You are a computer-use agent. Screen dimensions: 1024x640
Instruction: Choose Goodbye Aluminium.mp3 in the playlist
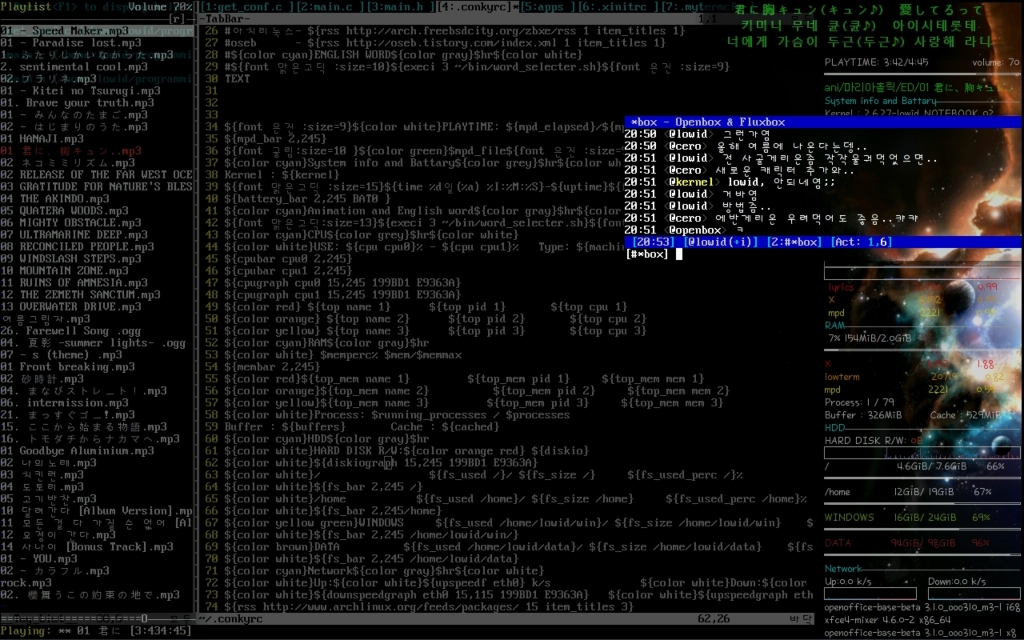(x=77, y=451)
